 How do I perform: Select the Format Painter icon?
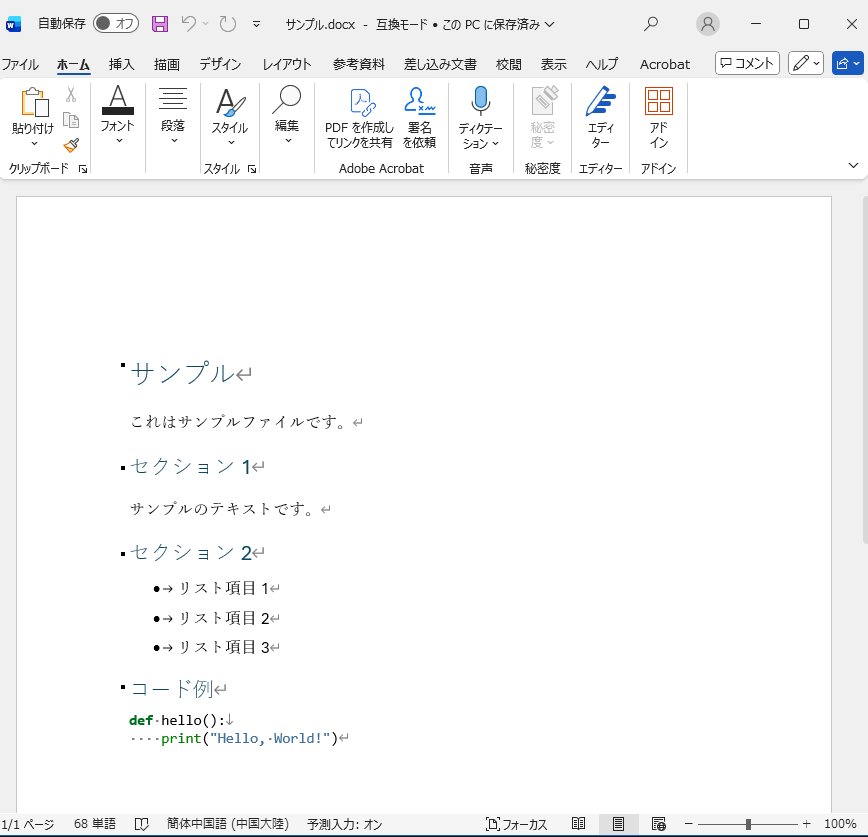[71, 144]
